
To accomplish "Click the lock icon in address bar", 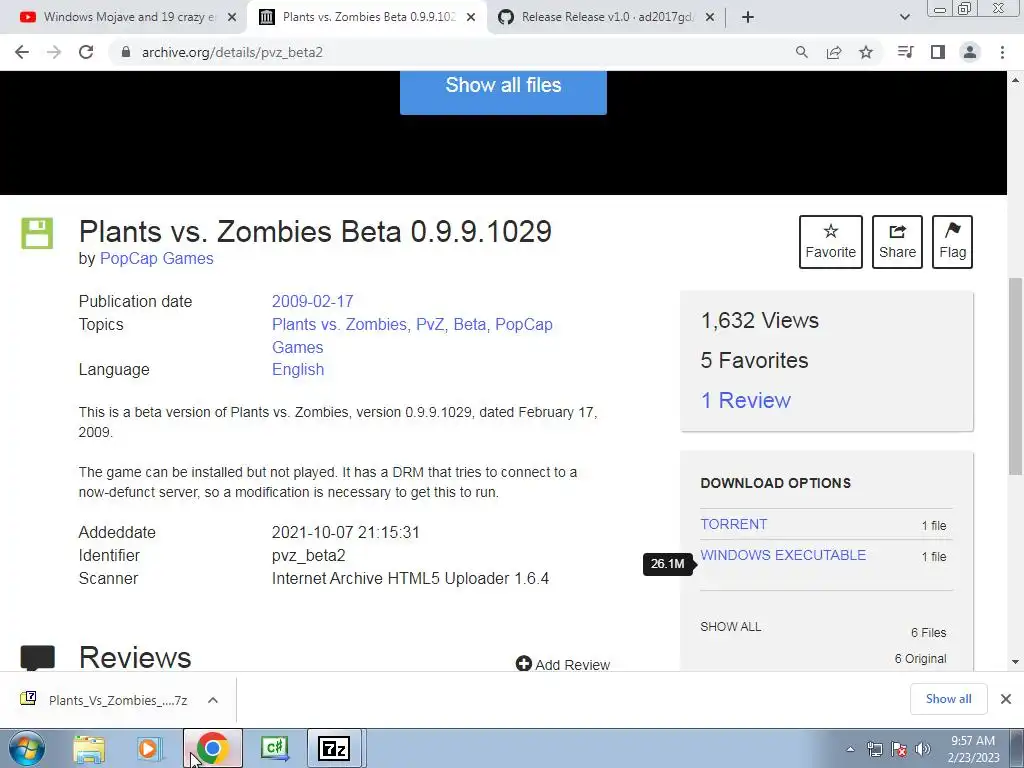I will pos(126,52).
